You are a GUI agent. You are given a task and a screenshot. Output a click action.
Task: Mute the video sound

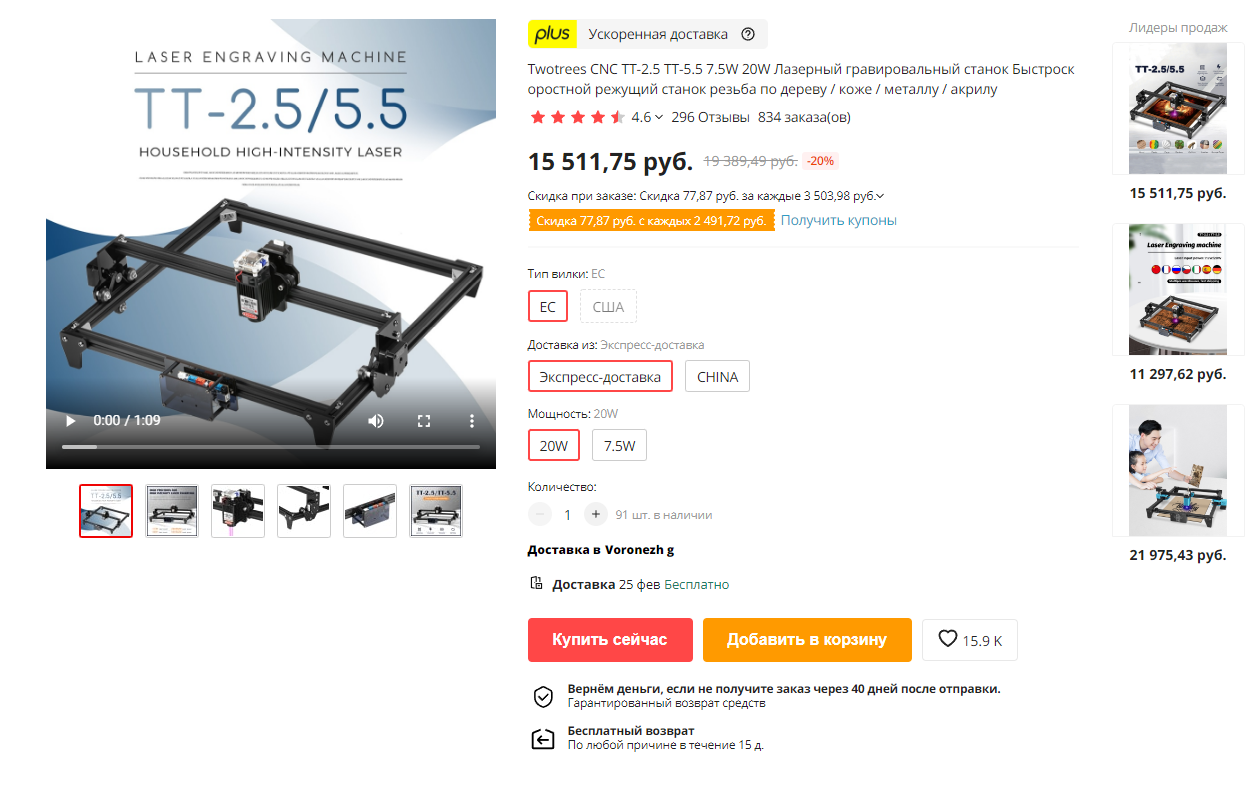[x=376, y=421]
